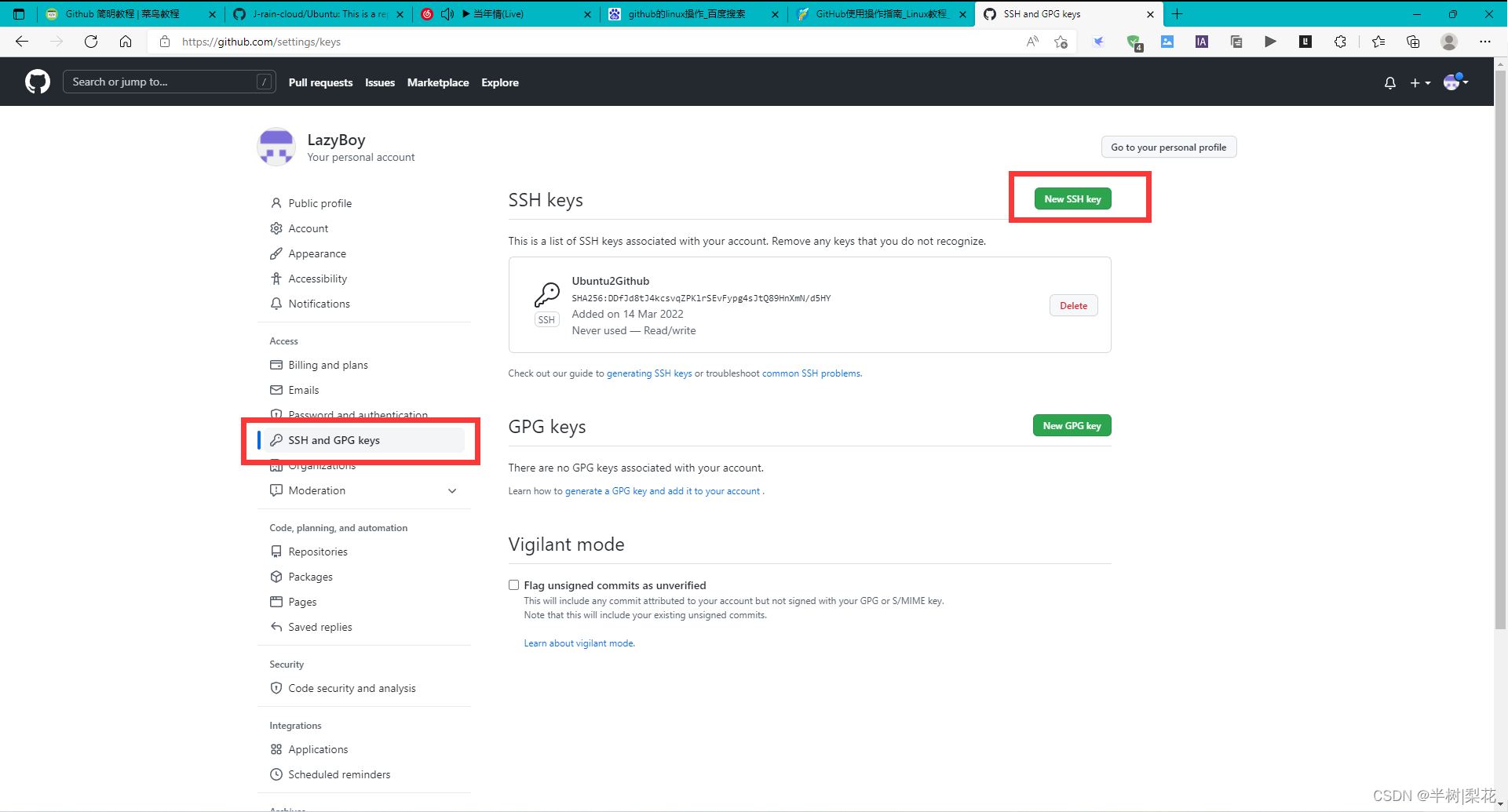Open Public profile settings
The height and width of the screenshot is (812, 1508).
pyautogui.click(x=319, y=203)
